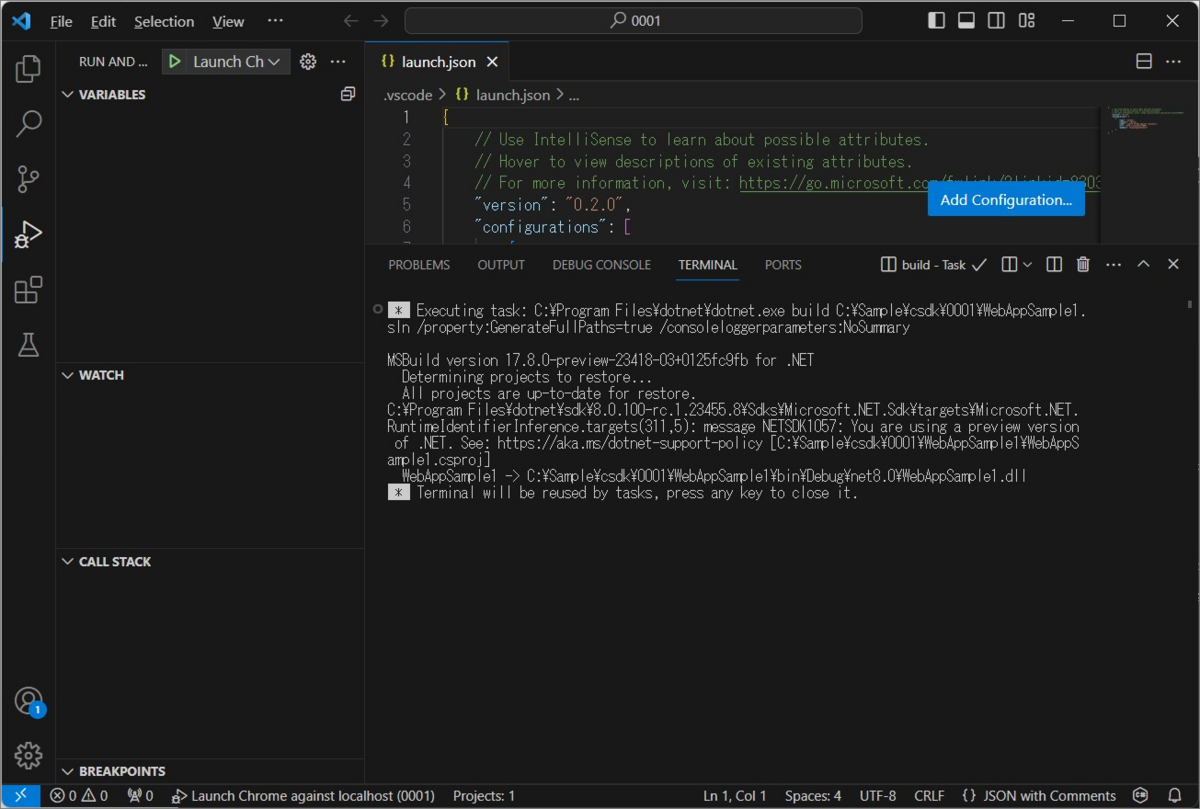Switch to the PORTS tab
1200x809 pixels.
pos(783,265)
